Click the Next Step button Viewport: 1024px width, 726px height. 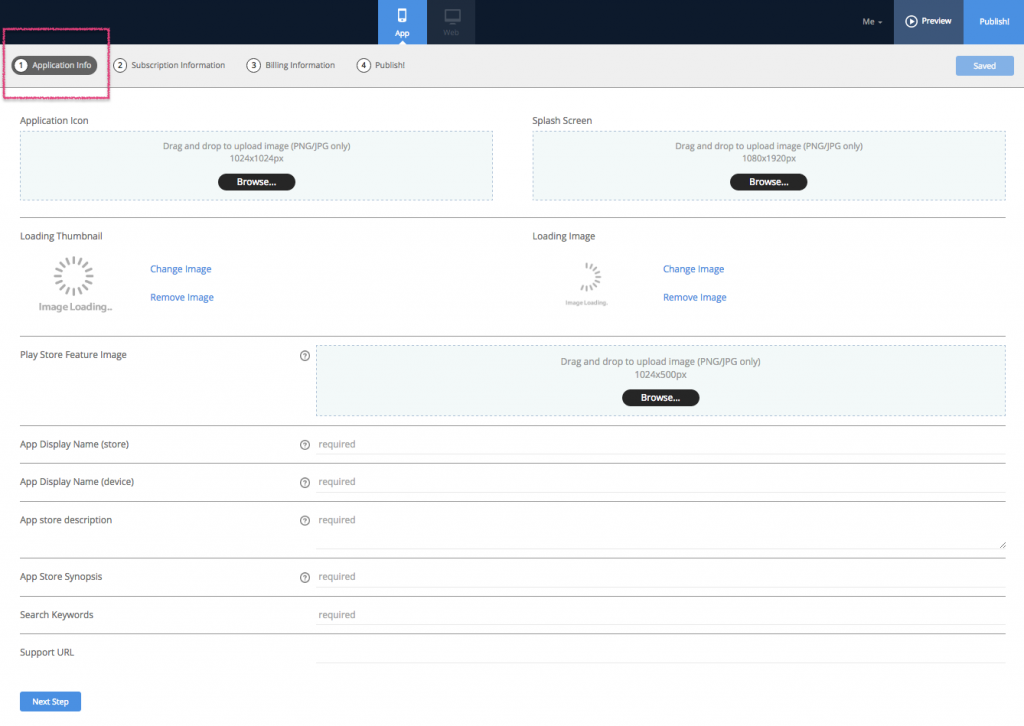(50, 701)
